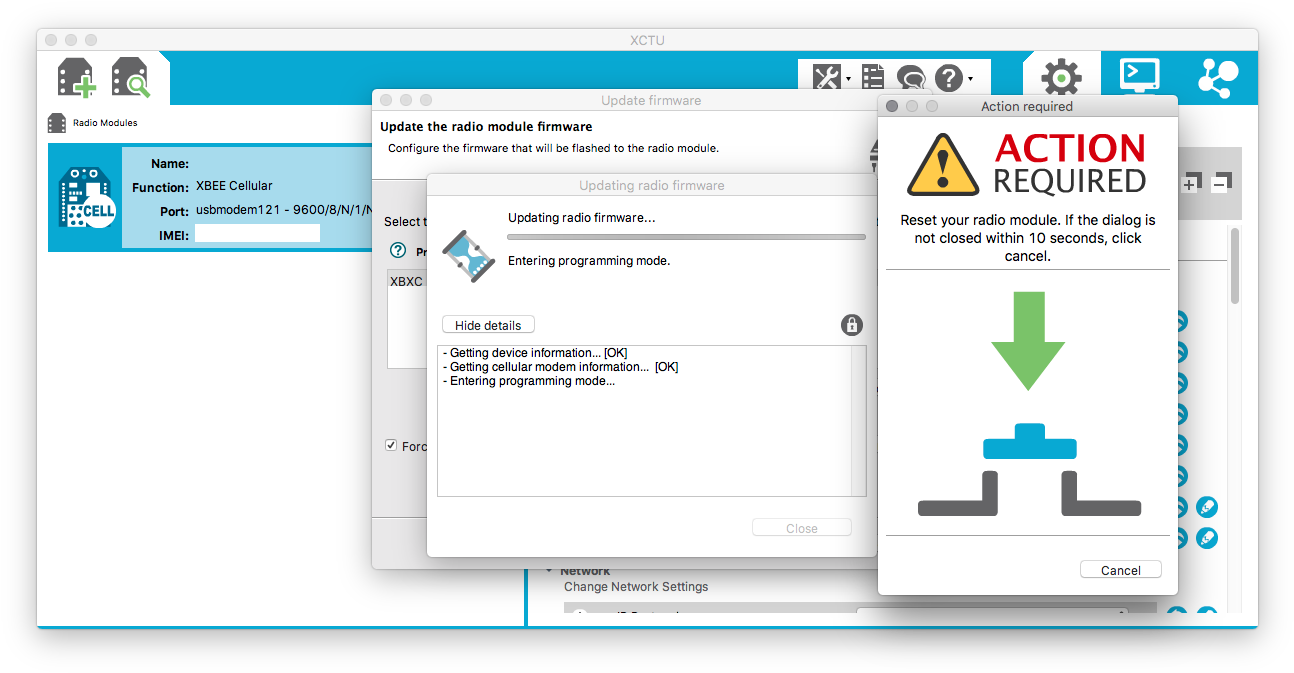Click the Add radio module icon
This screenshot has height=673, width=1294.
pyautogui.click(x=76, y=78)
